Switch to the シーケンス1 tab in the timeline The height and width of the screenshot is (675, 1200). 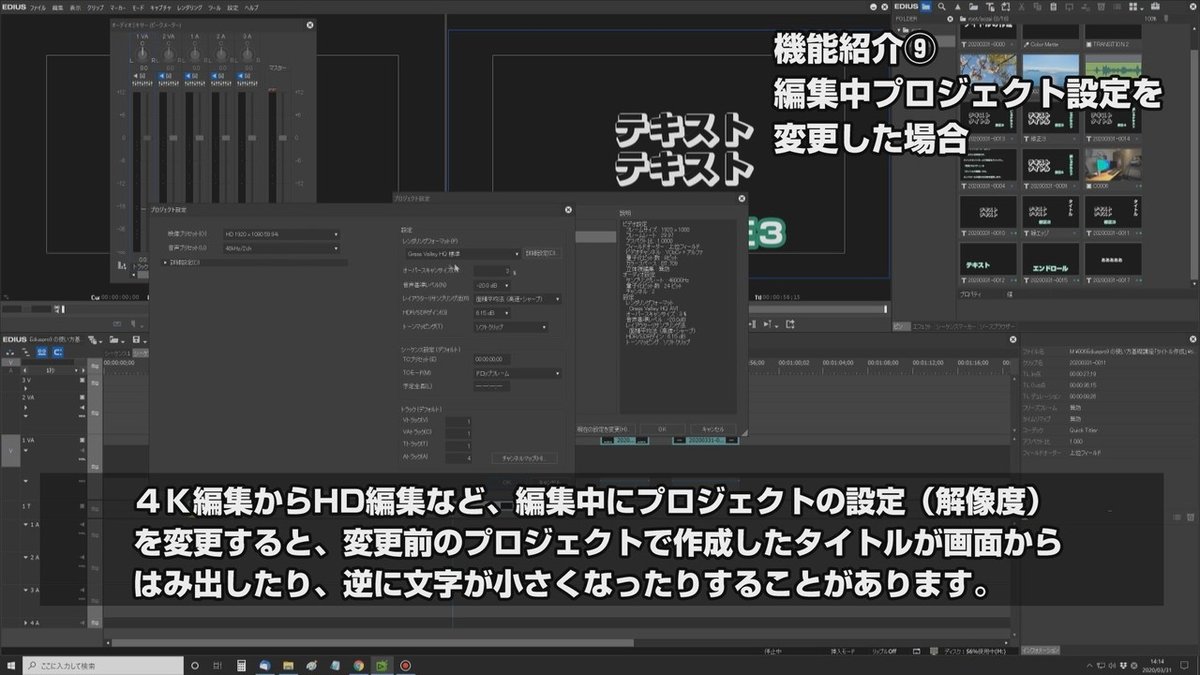tap(118, 352)
